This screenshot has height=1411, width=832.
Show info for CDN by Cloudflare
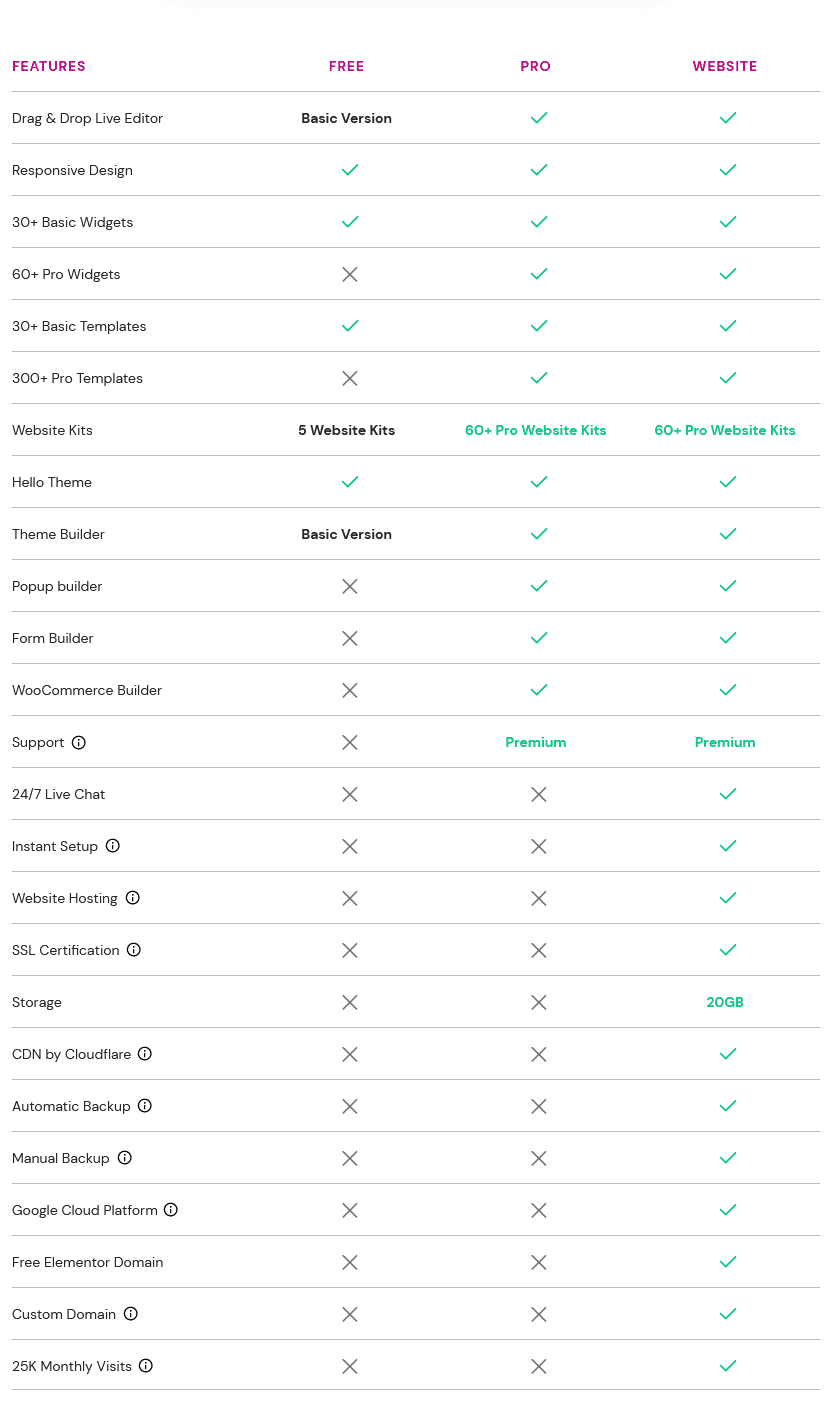point(145,1054)
